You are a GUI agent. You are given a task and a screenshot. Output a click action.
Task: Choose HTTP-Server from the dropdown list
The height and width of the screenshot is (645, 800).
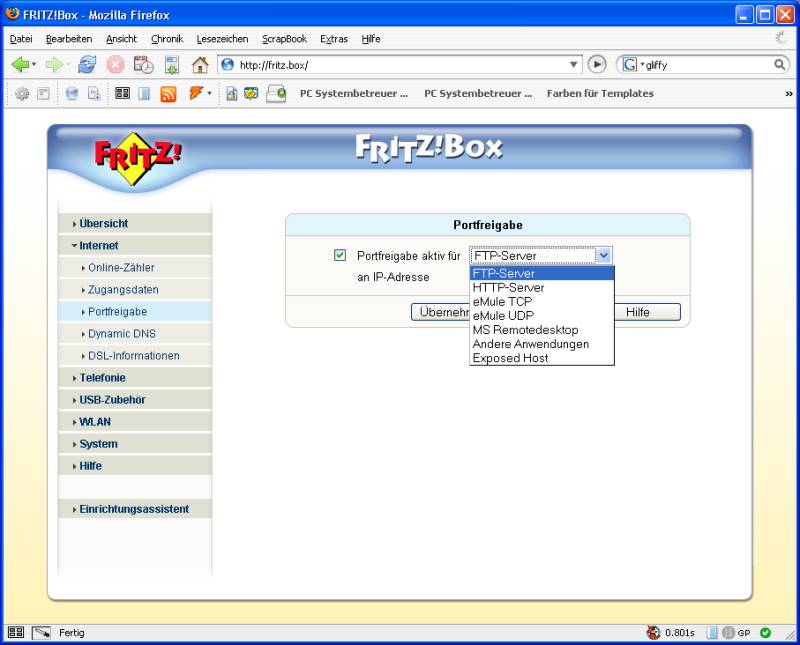click(x=541, y=288)
